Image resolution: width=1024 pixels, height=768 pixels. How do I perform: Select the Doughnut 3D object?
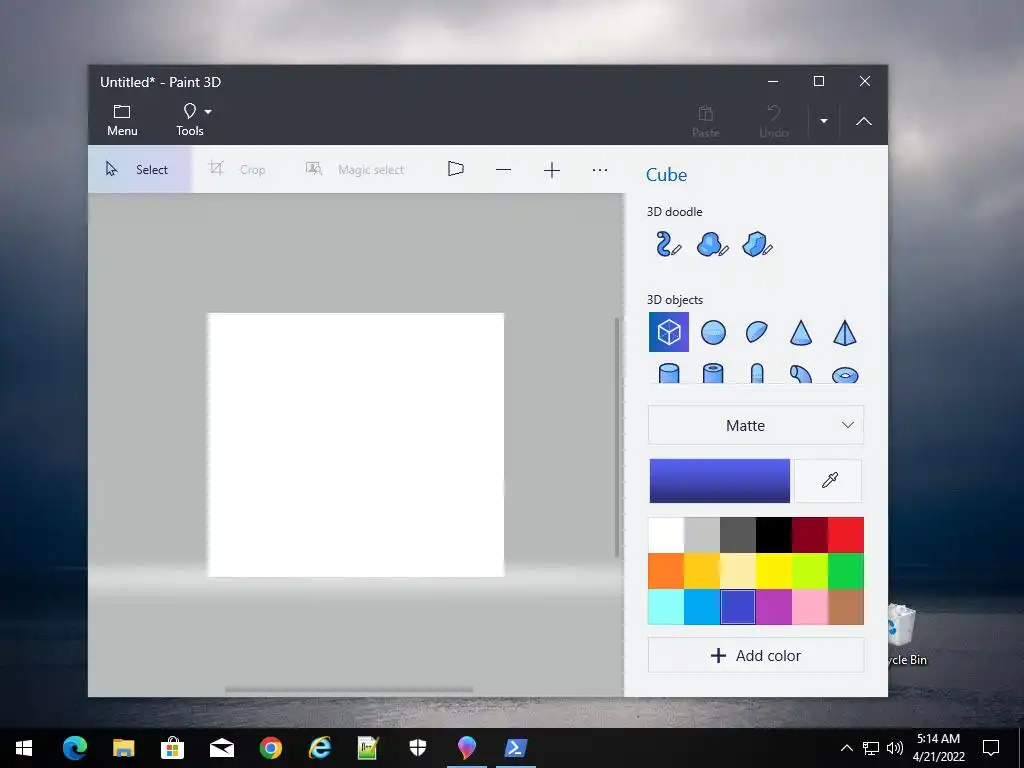pyautogui.click(x=845, y=375)
